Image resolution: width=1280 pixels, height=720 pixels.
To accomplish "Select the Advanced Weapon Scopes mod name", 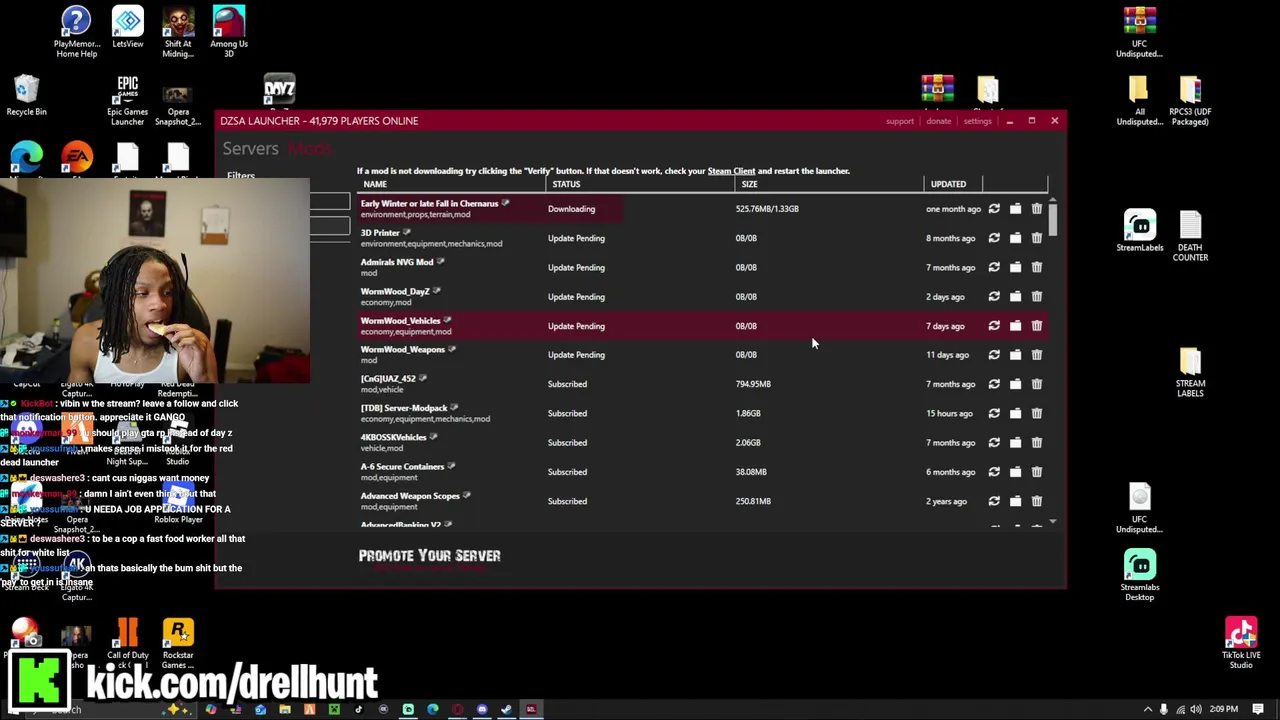I will click(x=410, y=496).
